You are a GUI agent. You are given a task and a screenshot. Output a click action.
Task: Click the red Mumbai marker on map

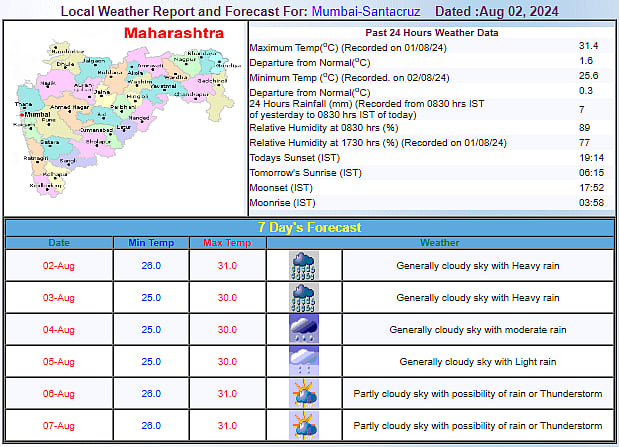click(19, 115)
